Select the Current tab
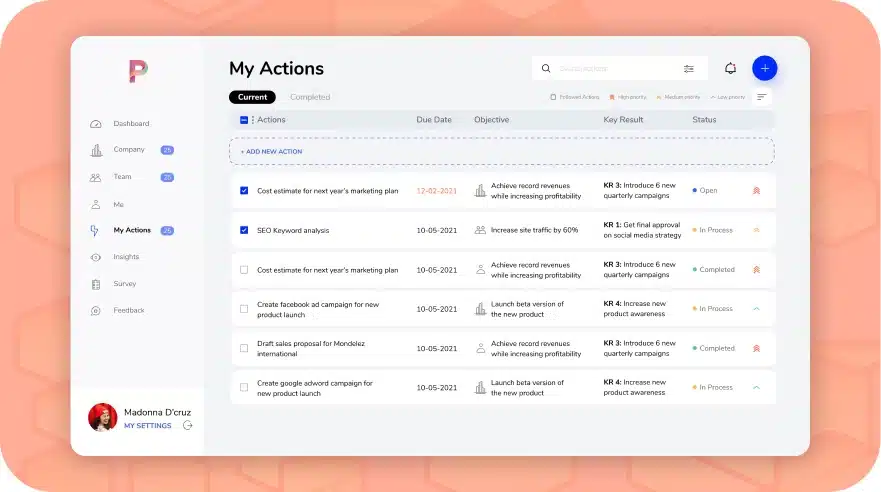Image resolution: width=881 pixels, height=492 pixels. [x=252, y=97]
